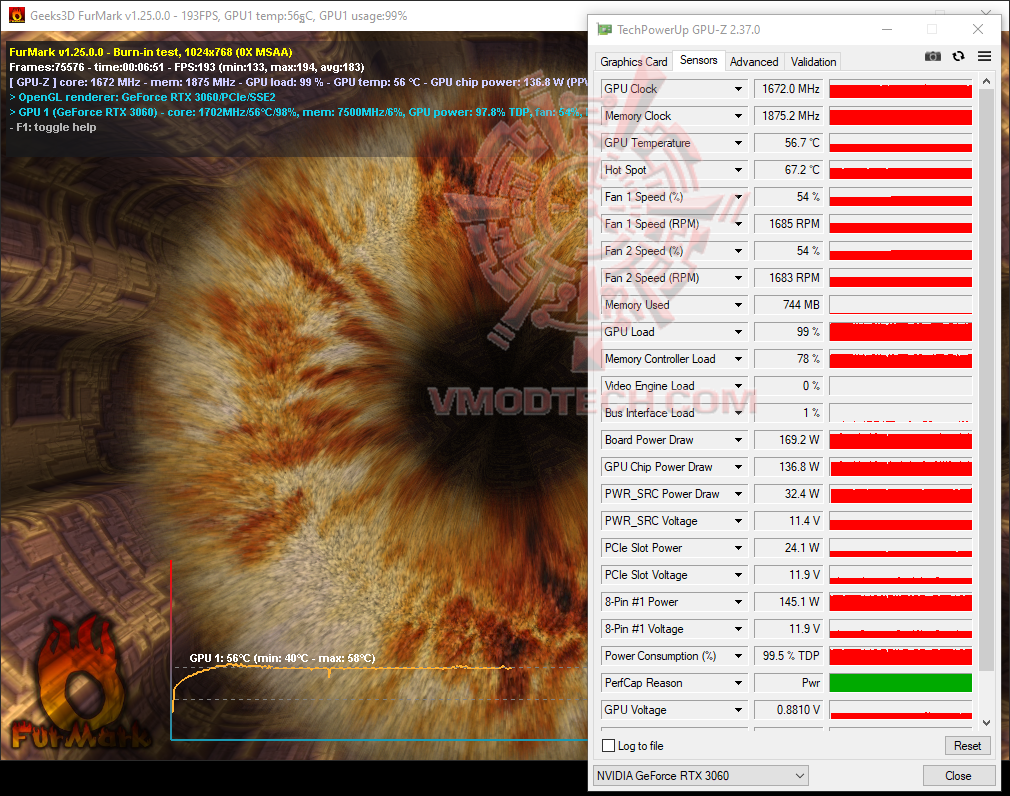
Task: Click the Fan 1 Speed value 1685 RPM
Action: 790,224
